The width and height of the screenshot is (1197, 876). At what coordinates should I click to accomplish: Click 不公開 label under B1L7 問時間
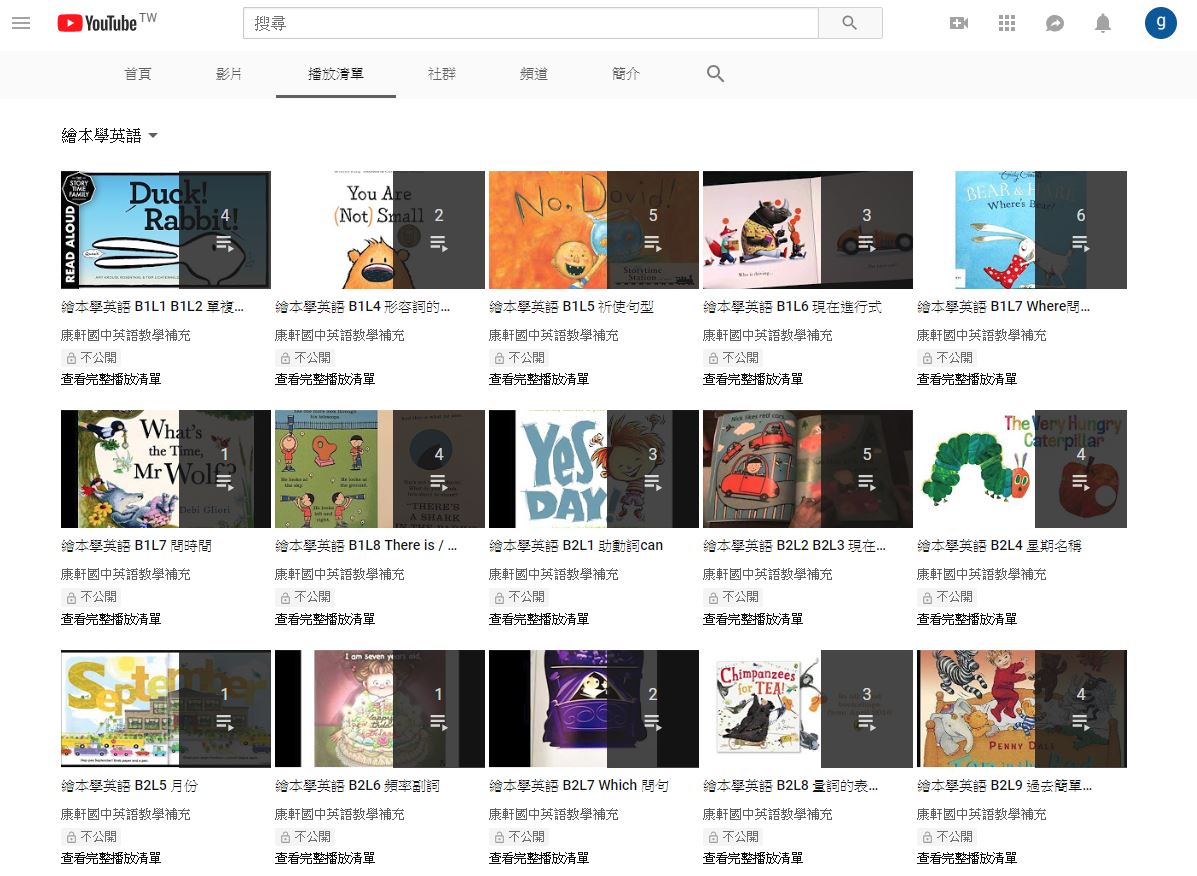pyautogui.click(x=92, y=597)
